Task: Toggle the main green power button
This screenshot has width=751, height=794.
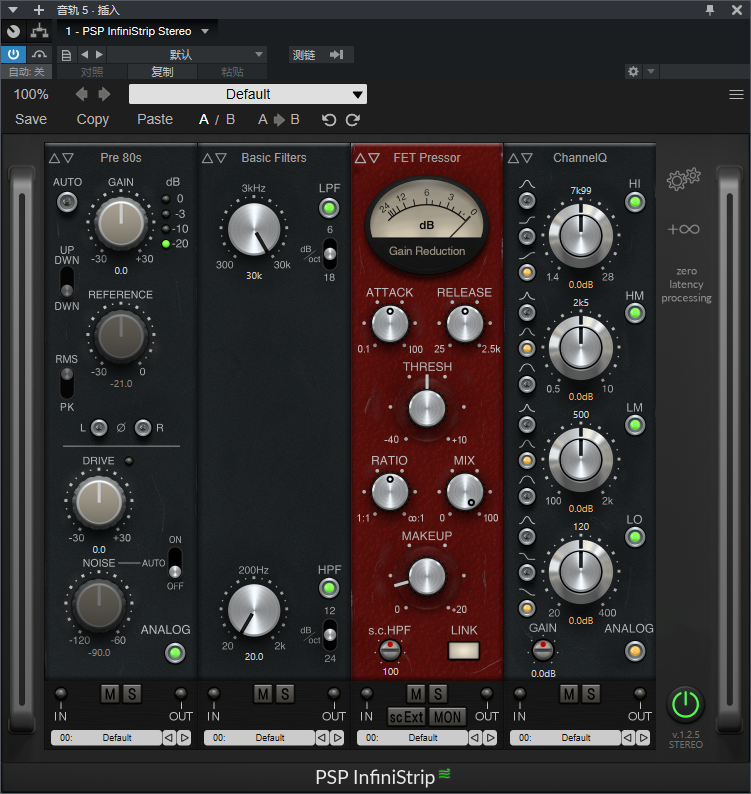Action: [x=685, y=704]
